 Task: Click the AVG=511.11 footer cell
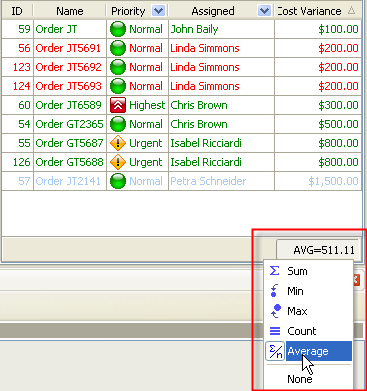pyautogui.click(x=318, y=250)
